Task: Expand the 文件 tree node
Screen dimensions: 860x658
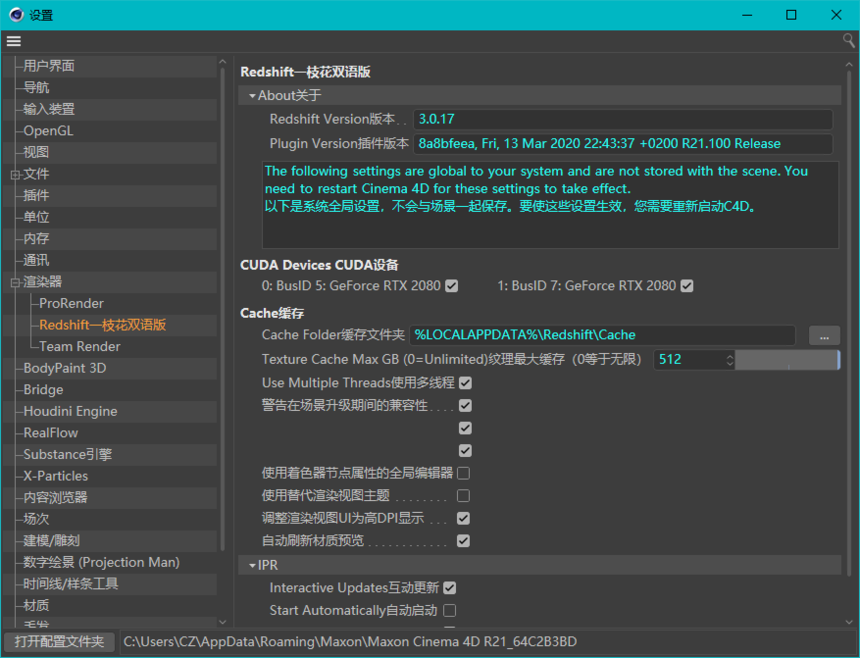Action: click(15, 175)
